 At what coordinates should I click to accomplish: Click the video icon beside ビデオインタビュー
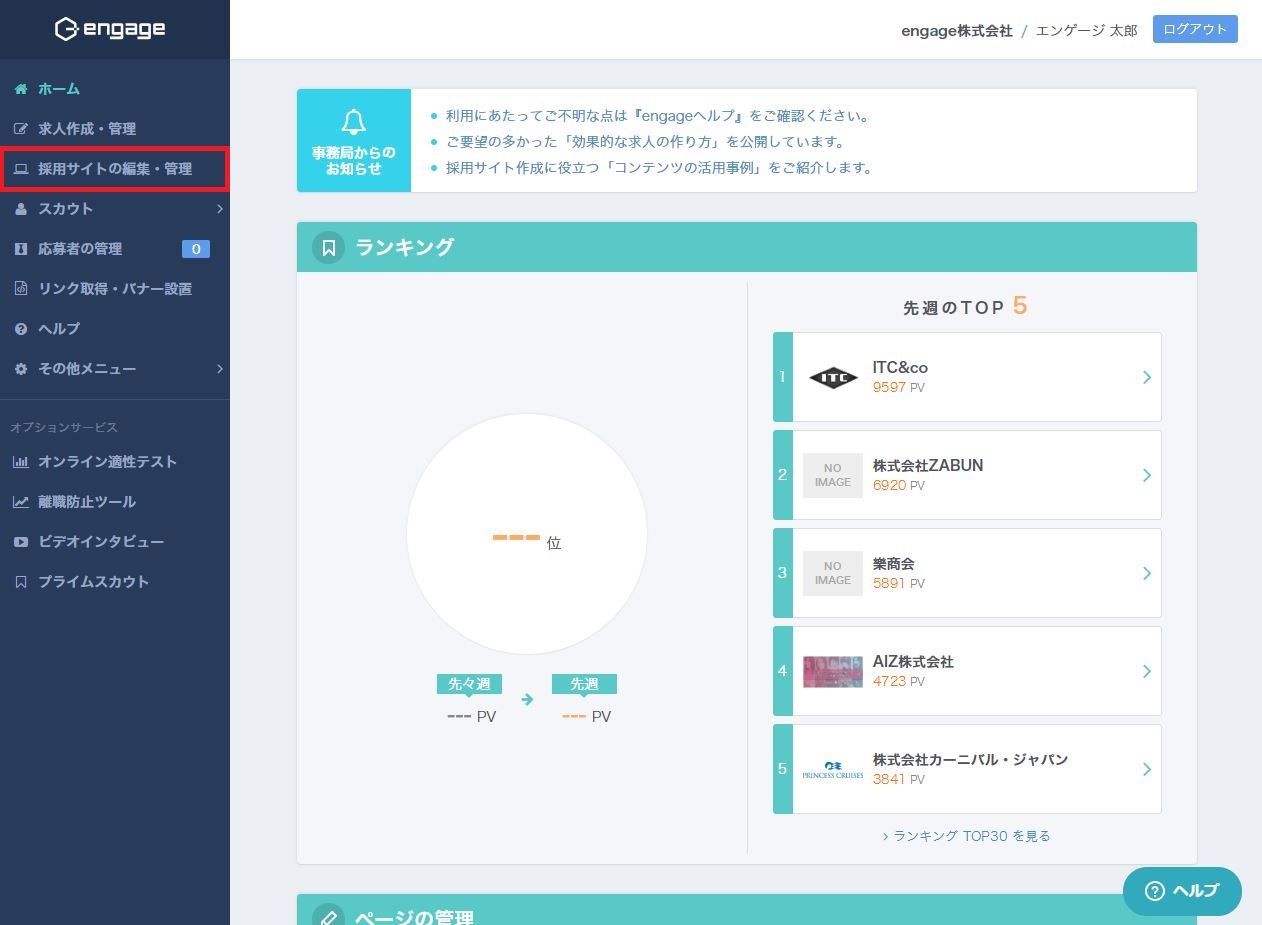pos(20,542)
